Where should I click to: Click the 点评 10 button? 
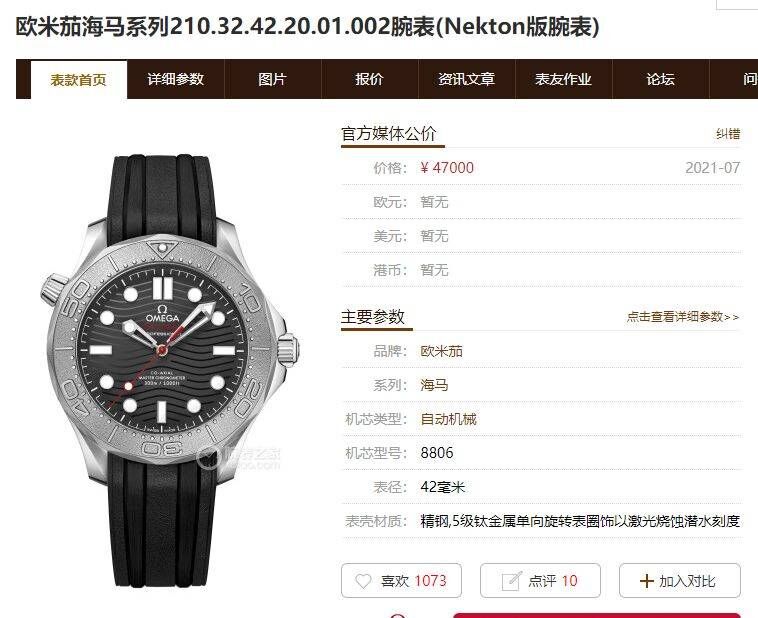click(x=540, y=580)
